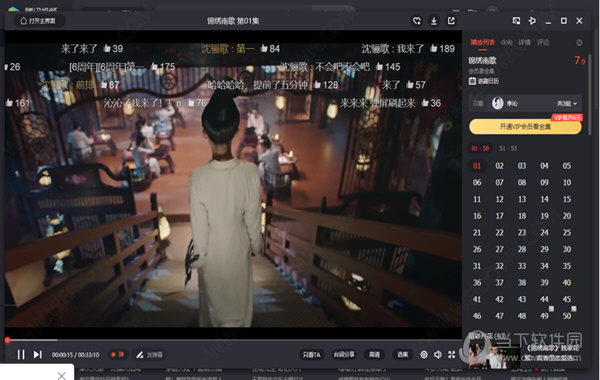The width and height of the screenshot is (600, 380).
Task: Like the '来了来了' danmaku with 39 likes
Action: pos(107,48)
